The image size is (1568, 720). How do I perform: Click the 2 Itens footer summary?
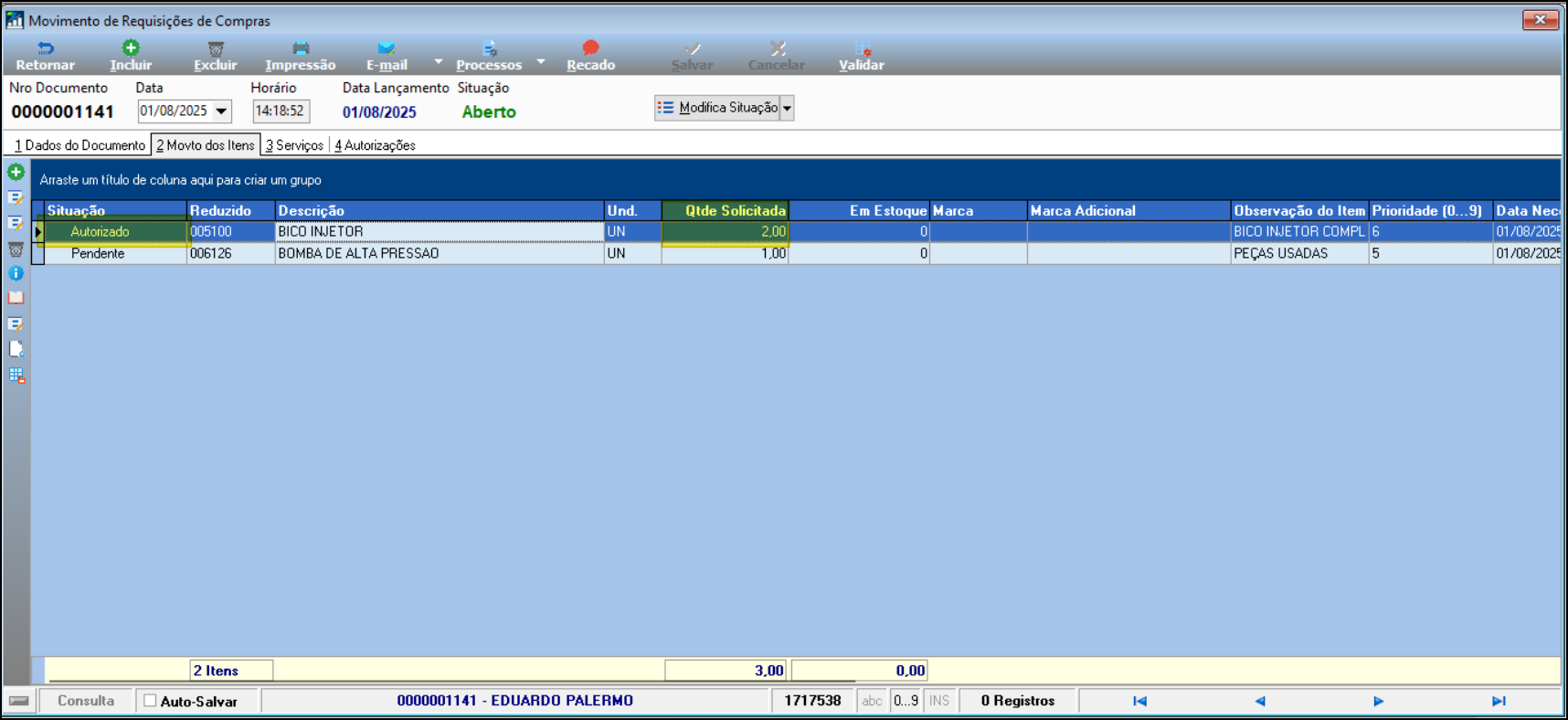[x=231, y=671]
